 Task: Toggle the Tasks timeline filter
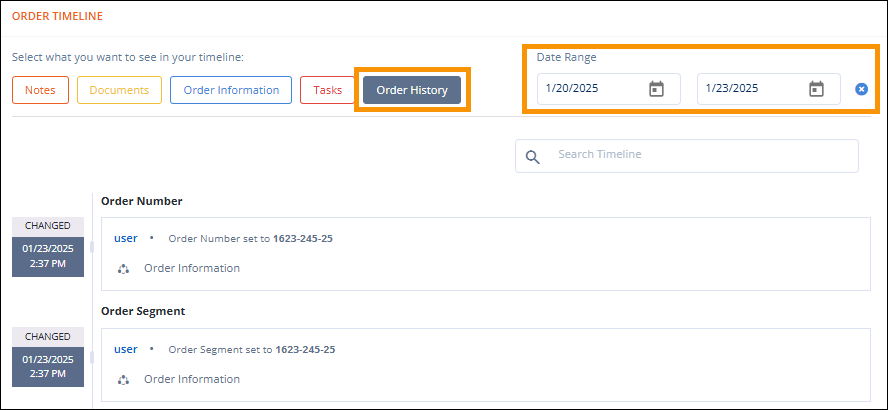point(327,90)
